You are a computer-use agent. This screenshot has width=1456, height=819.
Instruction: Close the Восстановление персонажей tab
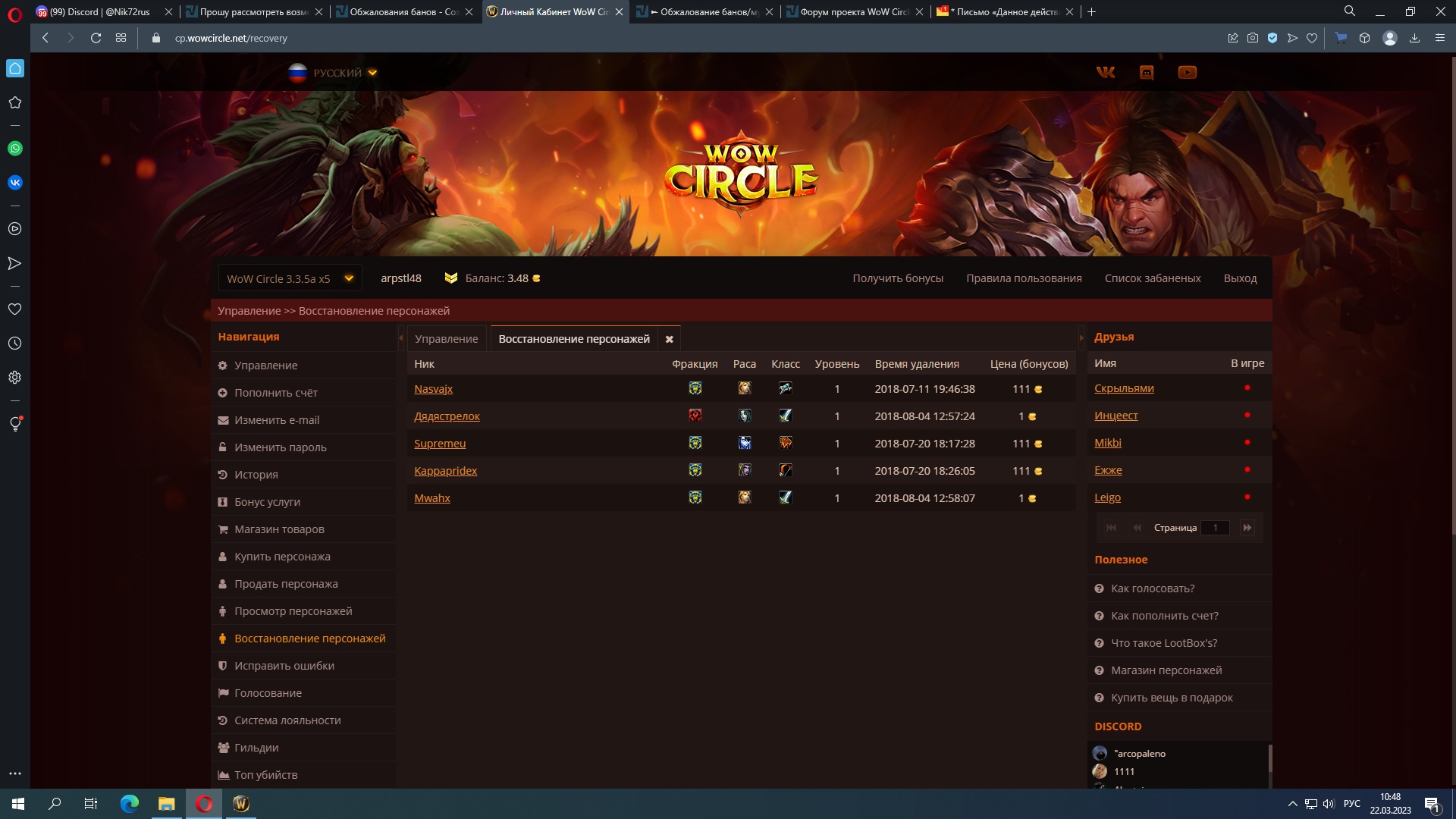pos(669,340)
